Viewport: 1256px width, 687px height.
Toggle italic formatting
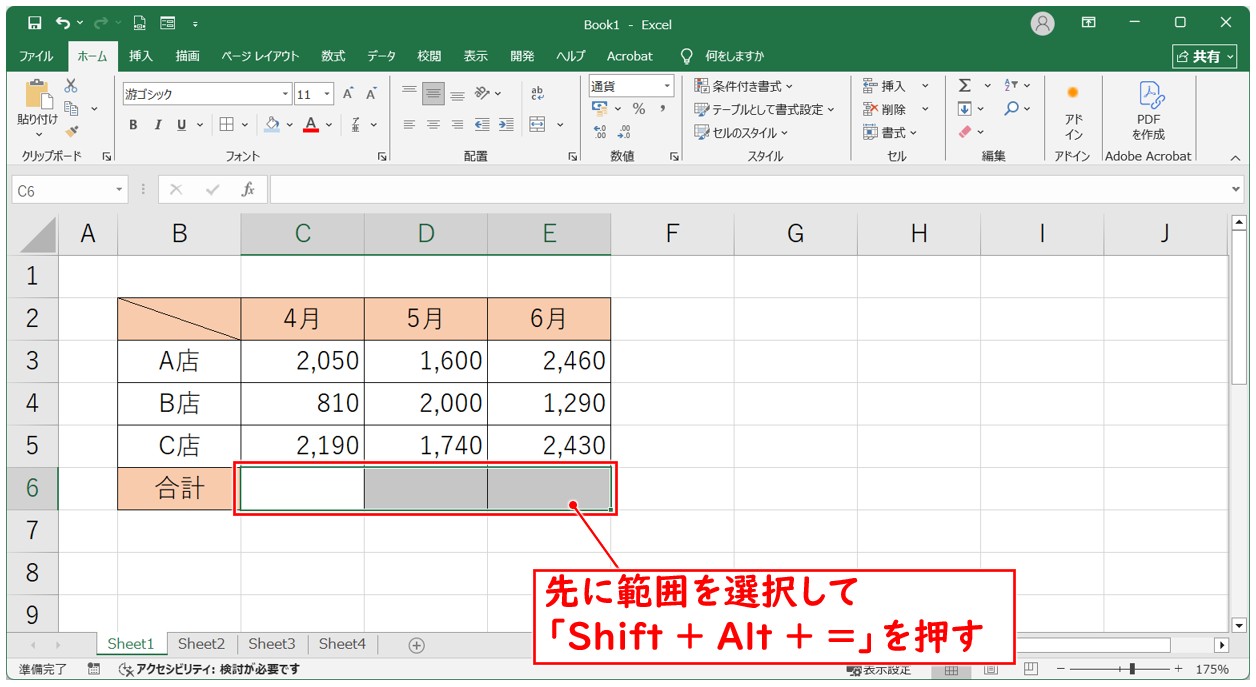pos(157,125)
